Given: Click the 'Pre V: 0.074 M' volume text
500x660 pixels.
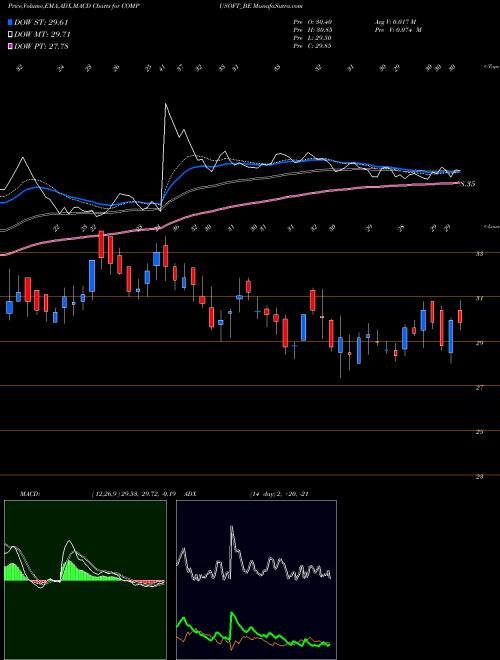Looking at the screenshot, I should click(398, 30).
